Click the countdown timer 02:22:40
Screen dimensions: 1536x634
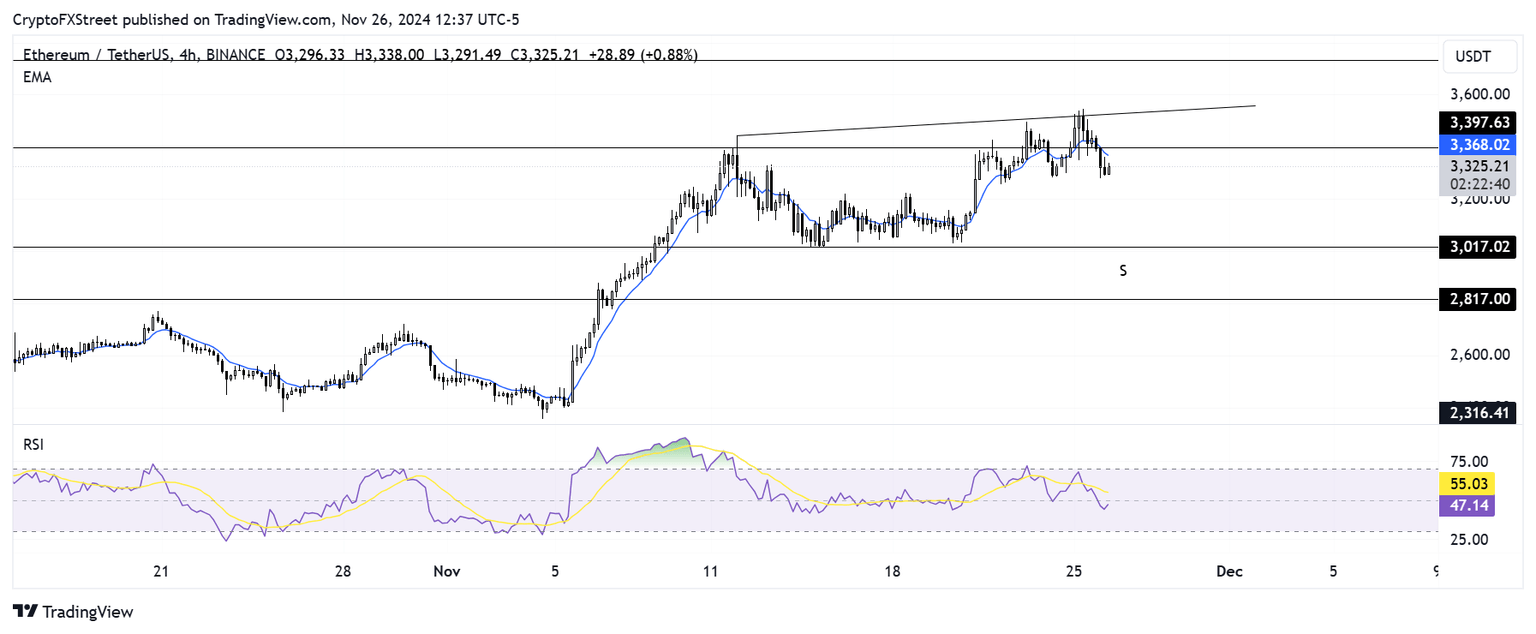coord(1478,185)
